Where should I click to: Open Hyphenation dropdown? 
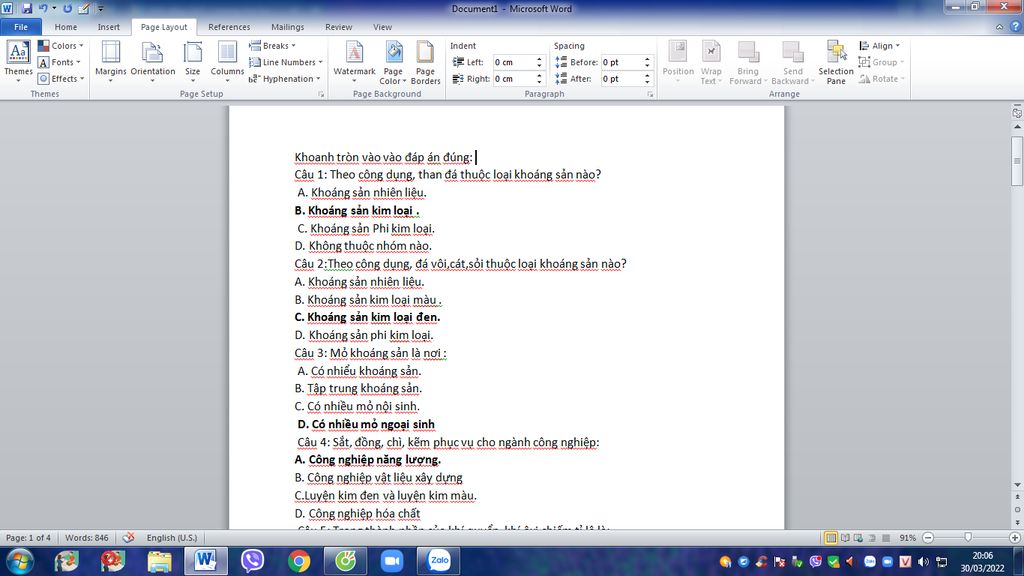coord(285,78)
